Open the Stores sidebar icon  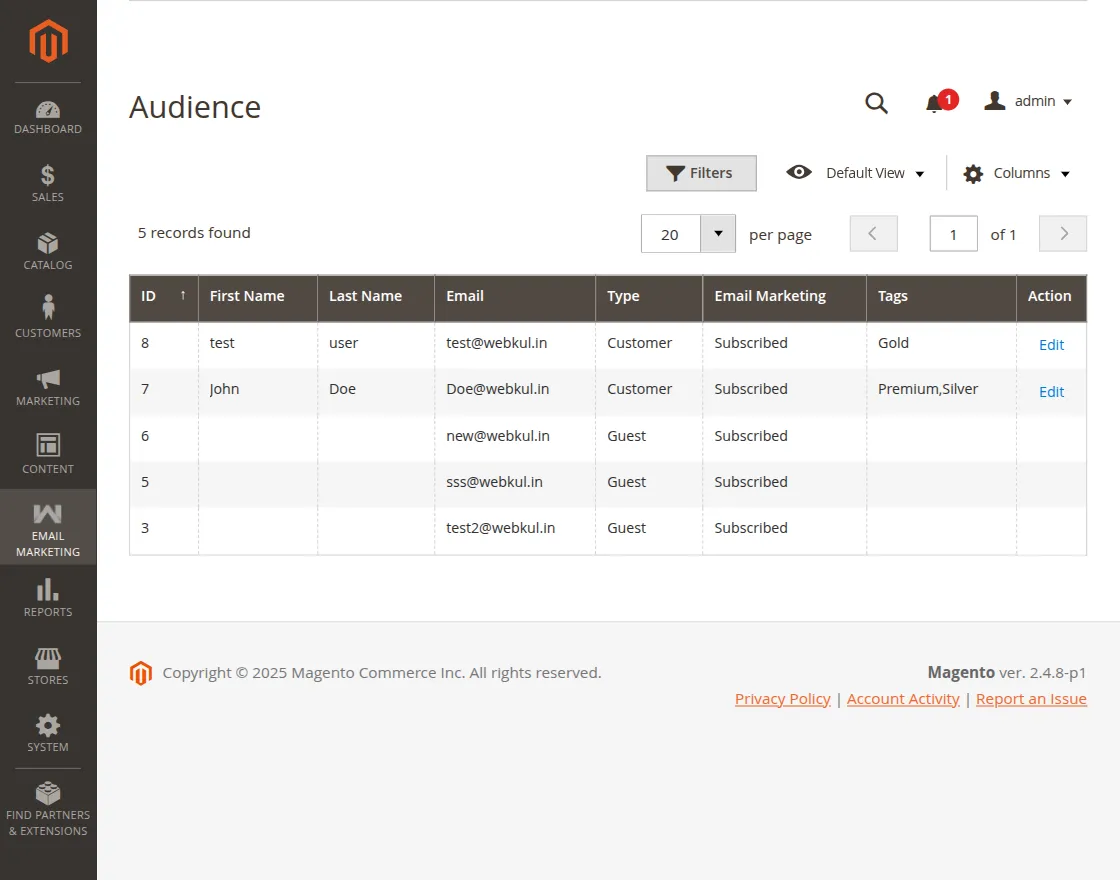coord(48,667)
